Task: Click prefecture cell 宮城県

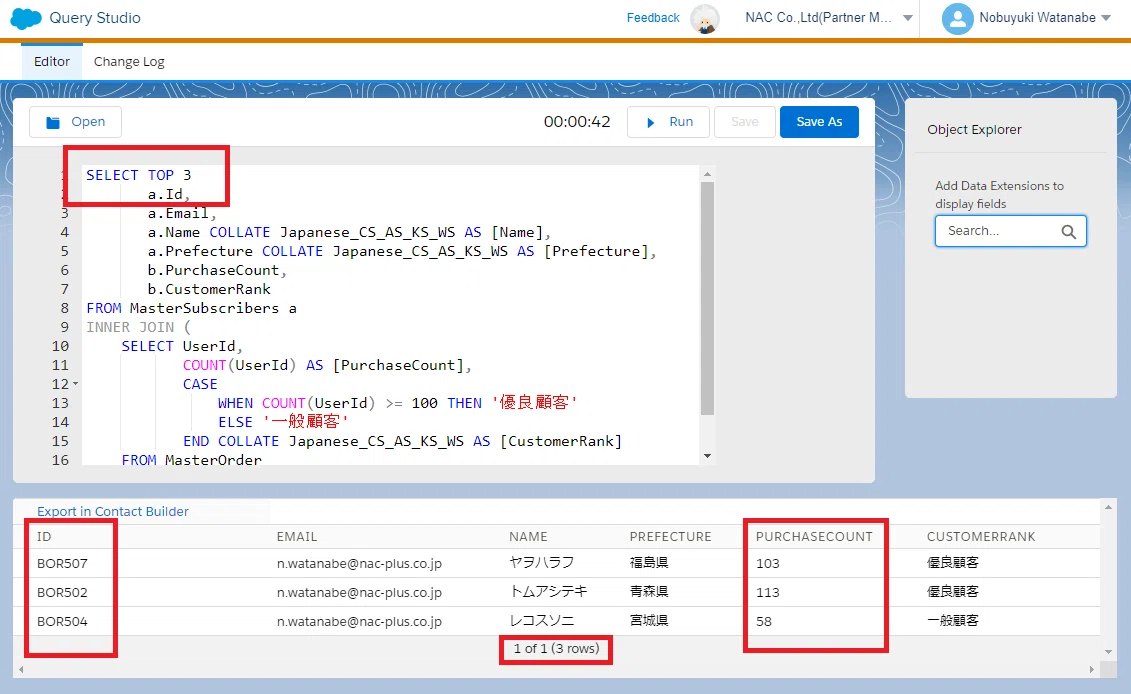Action: click(648, 620)
